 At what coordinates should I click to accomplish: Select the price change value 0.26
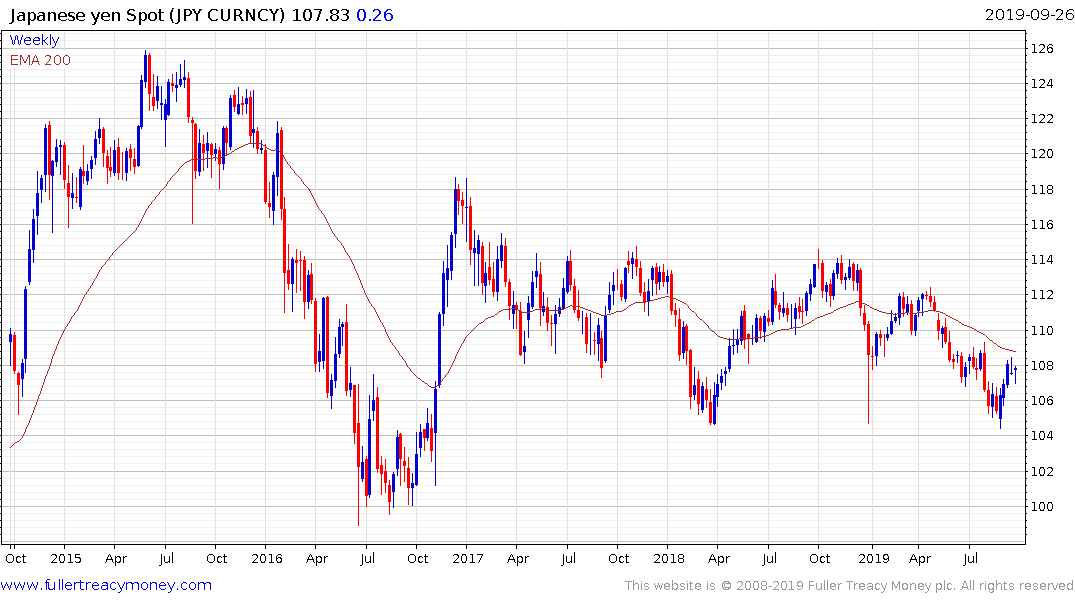pyautogui.click(x=375, y=15)
